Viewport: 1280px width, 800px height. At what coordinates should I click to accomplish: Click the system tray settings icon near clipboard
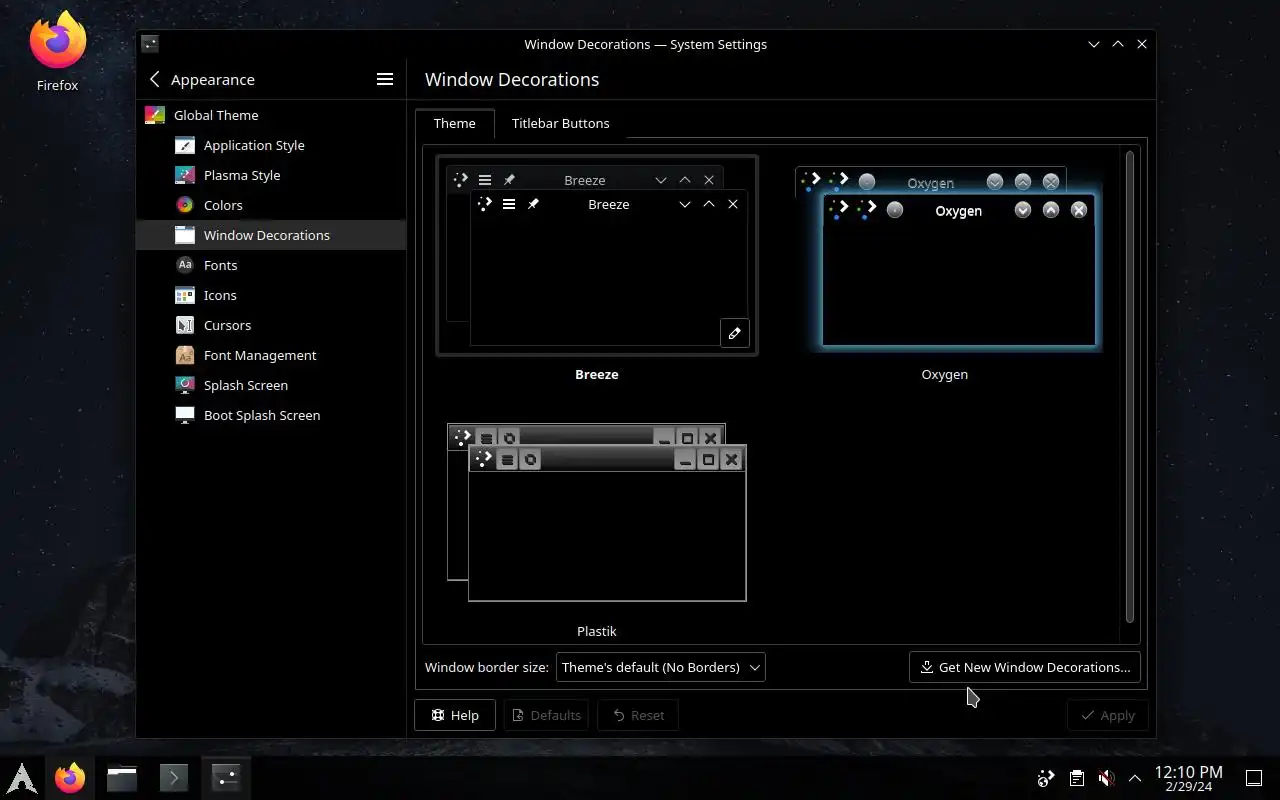pos(1046,778)
